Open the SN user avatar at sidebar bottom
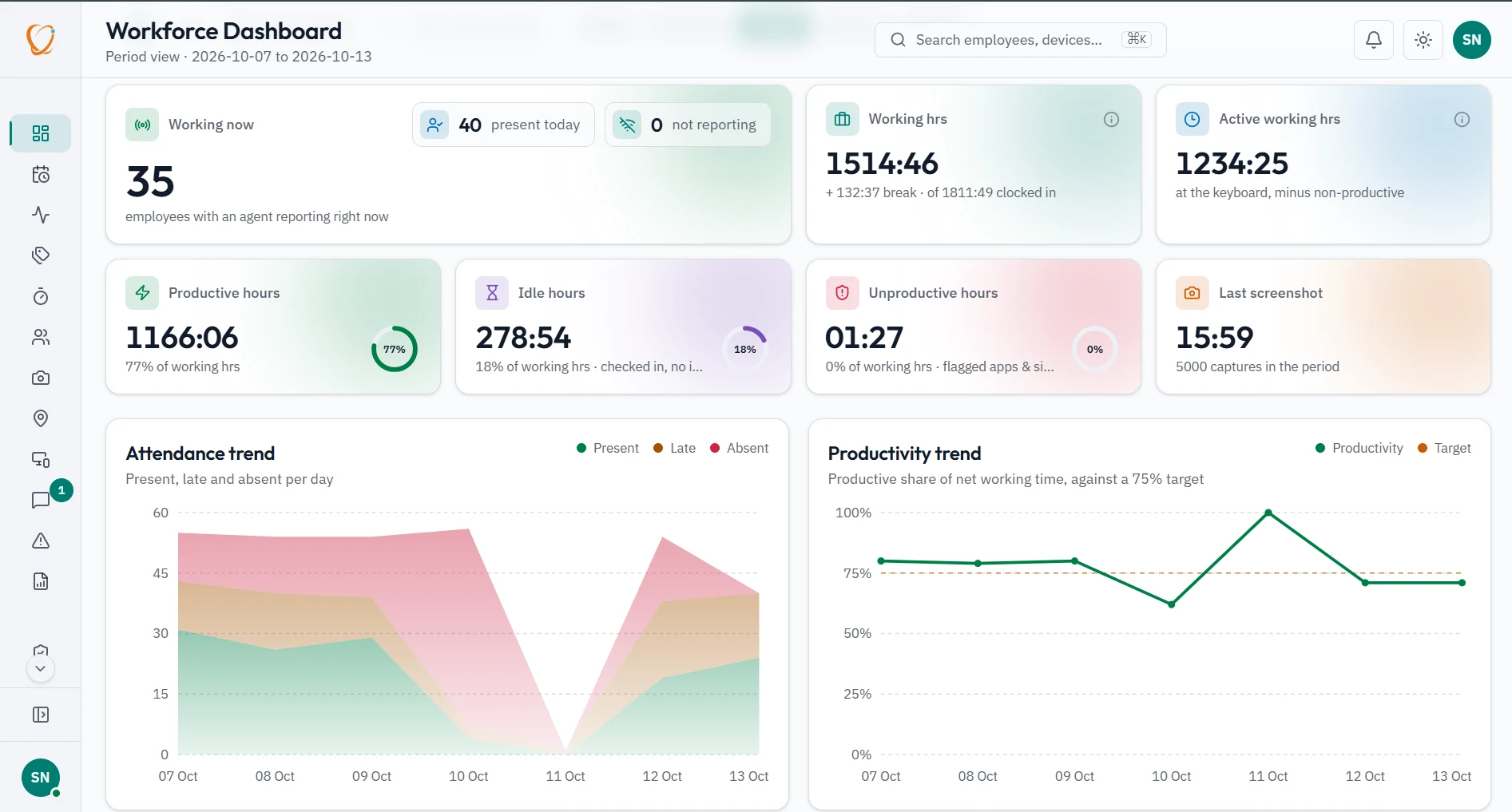Image resolution: width=1512 pixels, height=812 pixels. (41, 778)
